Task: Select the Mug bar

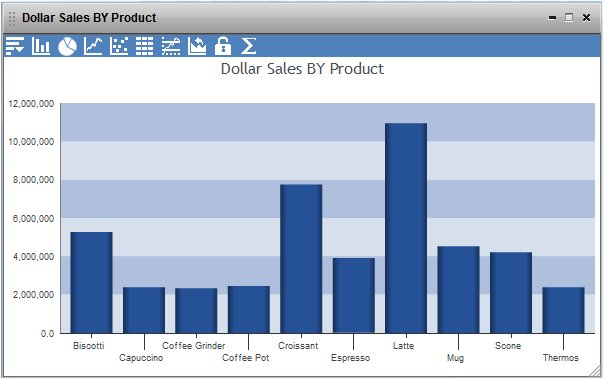Action: pos(458,290)
